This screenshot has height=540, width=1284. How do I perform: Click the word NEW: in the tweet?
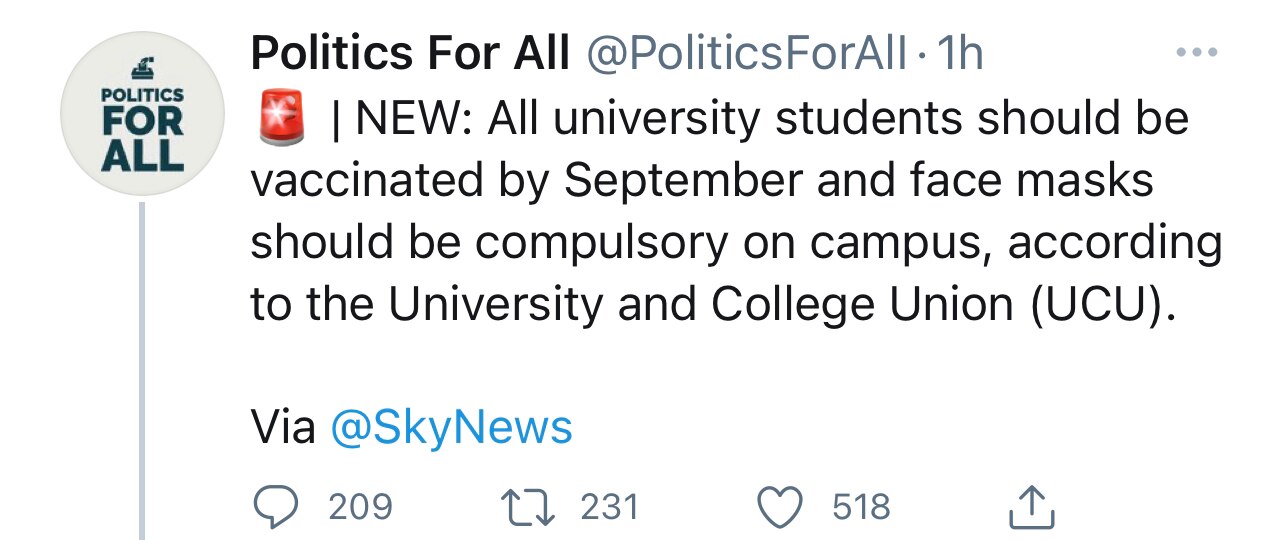420,121
